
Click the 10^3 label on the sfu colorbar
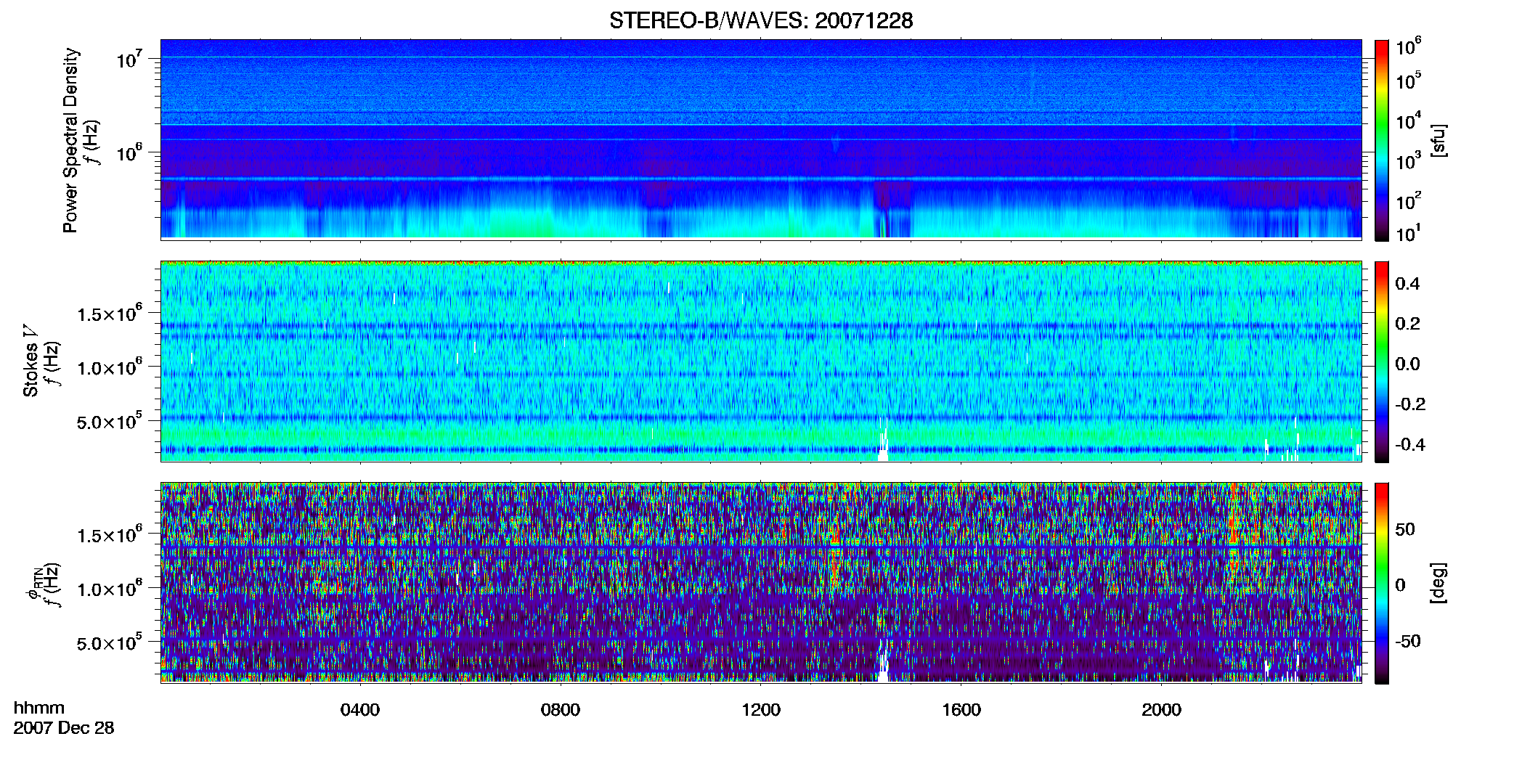(x=1409, y=161)
